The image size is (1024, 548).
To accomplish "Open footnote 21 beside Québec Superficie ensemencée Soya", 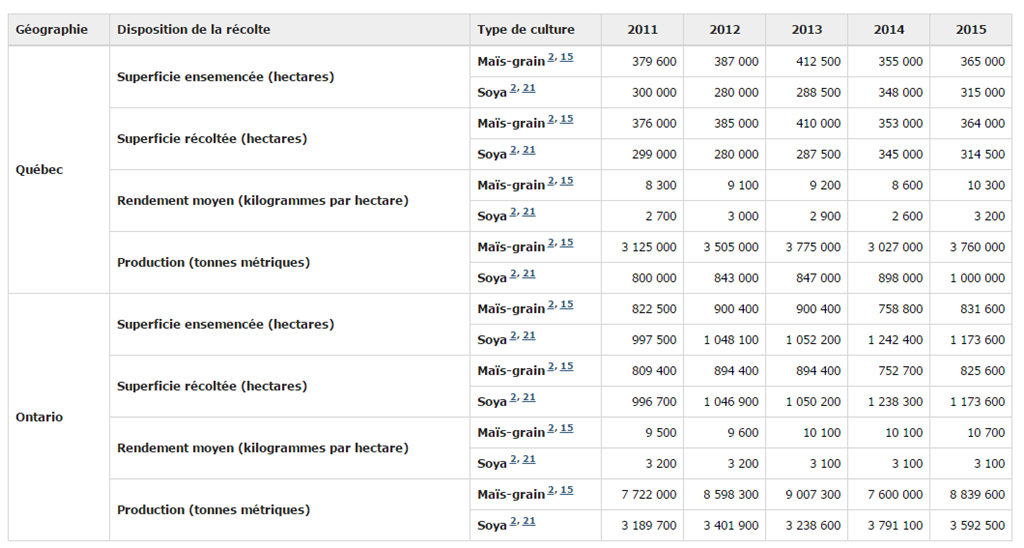I will tap(528, 89).
